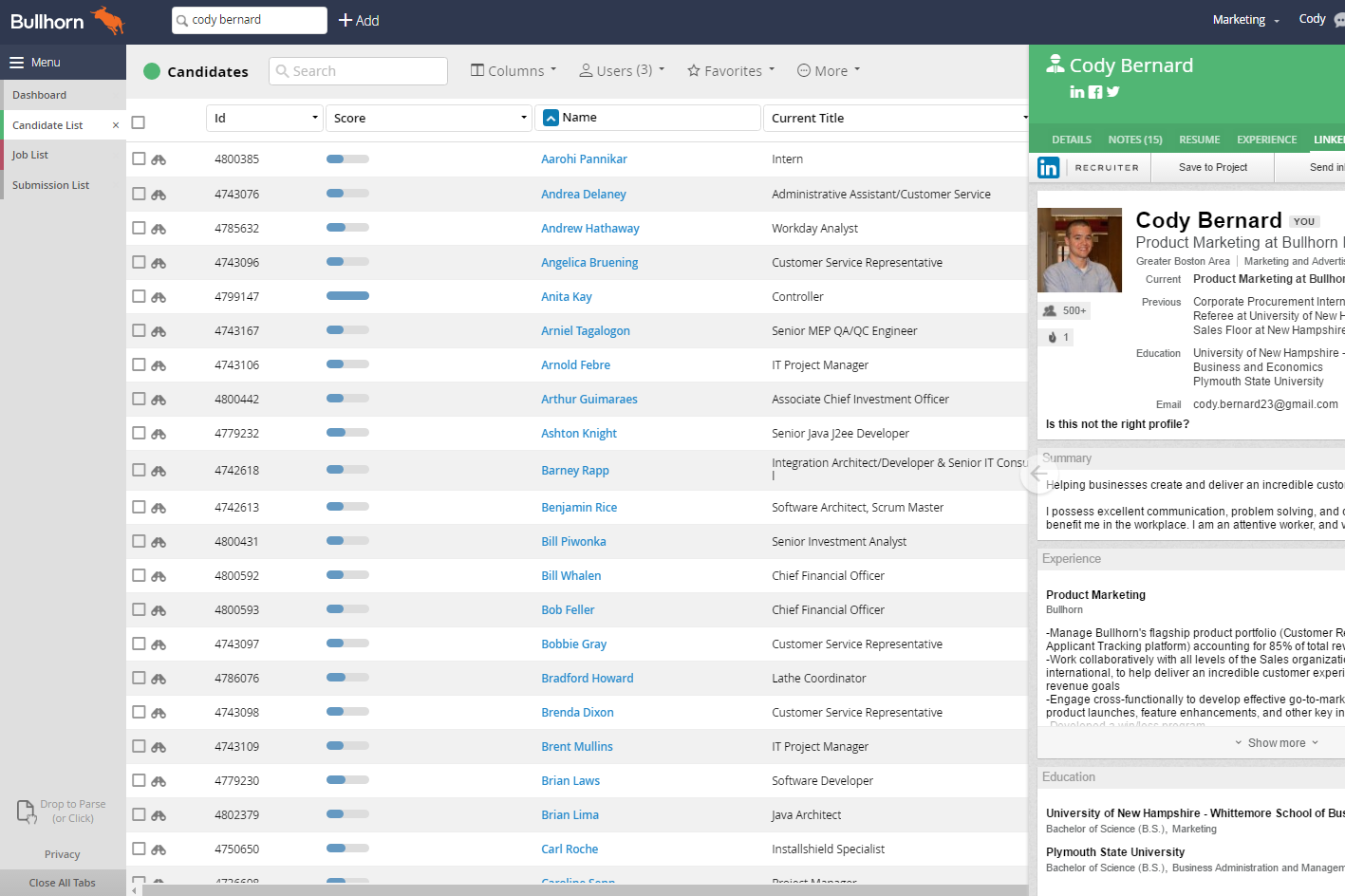Open Cody Bernard's Twitter icon

pyautogui.click(x=1113, y=92)
